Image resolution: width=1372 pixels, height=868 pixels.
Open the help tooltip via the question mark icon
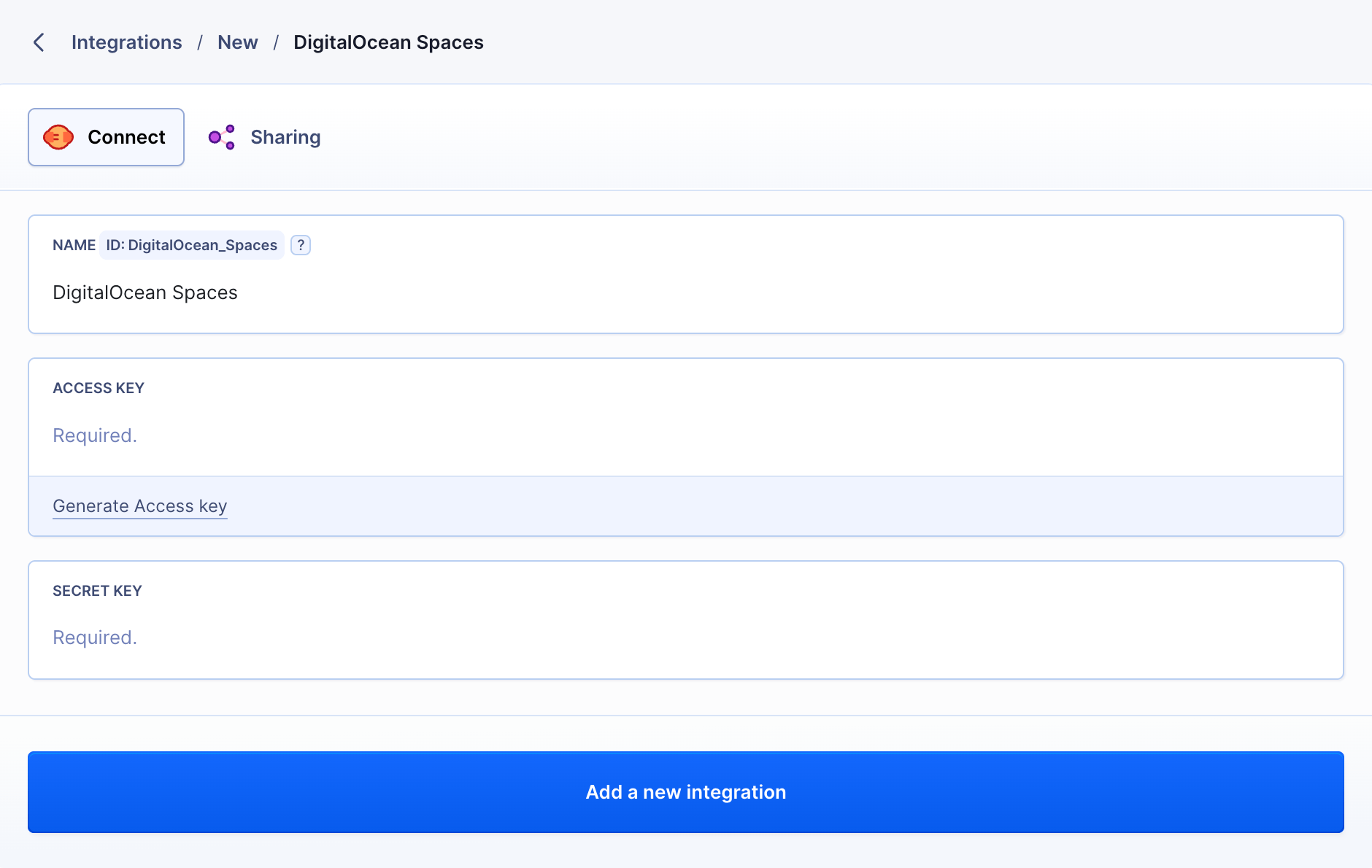301,245
